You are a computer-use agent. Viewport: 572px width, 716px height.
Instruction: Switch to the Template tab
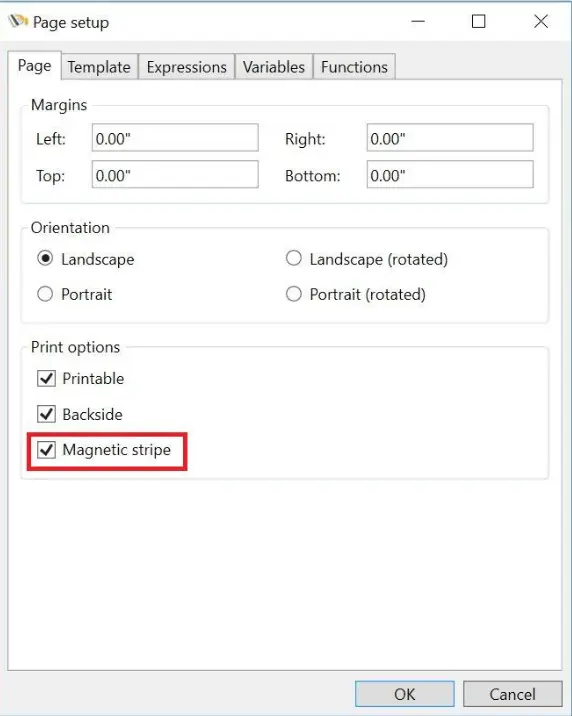point(99,67)
